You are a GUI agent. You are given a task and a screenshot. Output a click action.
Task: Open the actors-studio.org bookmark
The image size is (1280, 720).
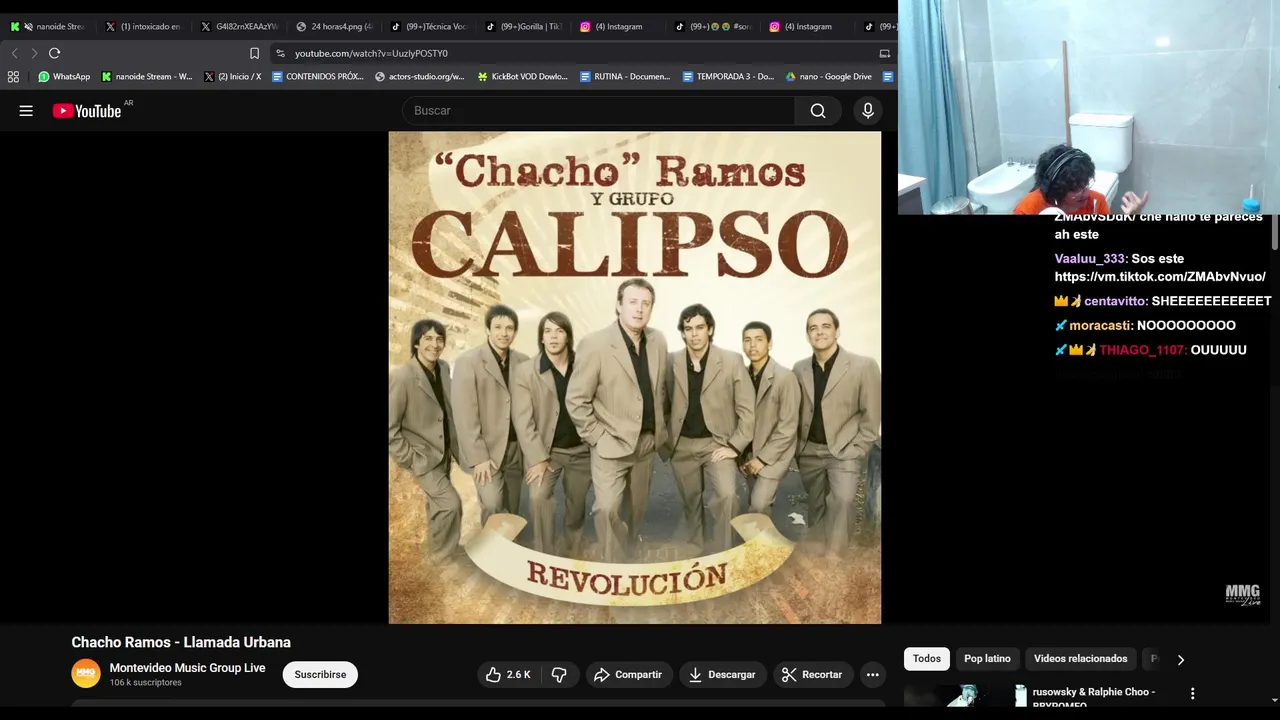pyautogui.click(x=420, y=76)
